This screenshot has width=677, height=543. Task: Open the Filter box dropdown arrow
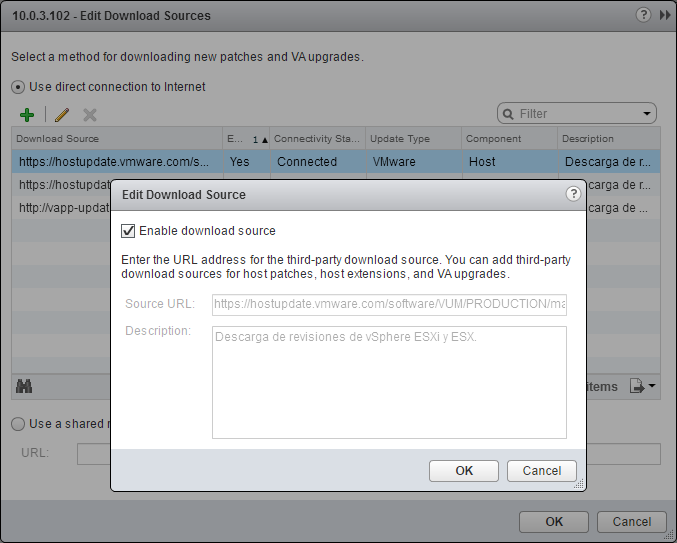(648, 114)
